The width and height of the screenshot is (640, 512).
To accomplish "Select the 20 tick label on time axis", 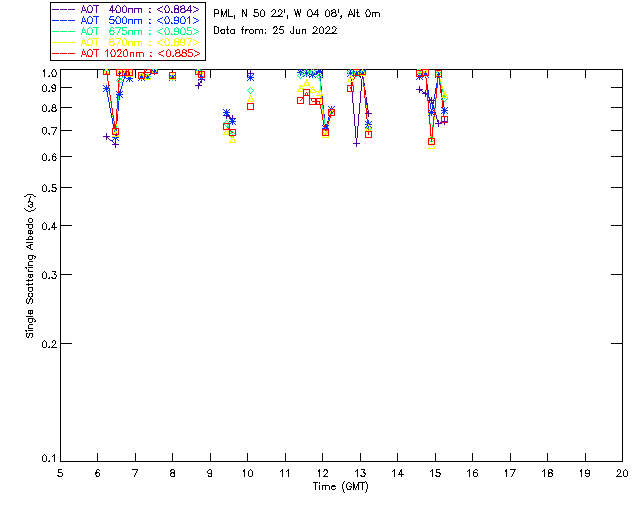I will (622, 472).
